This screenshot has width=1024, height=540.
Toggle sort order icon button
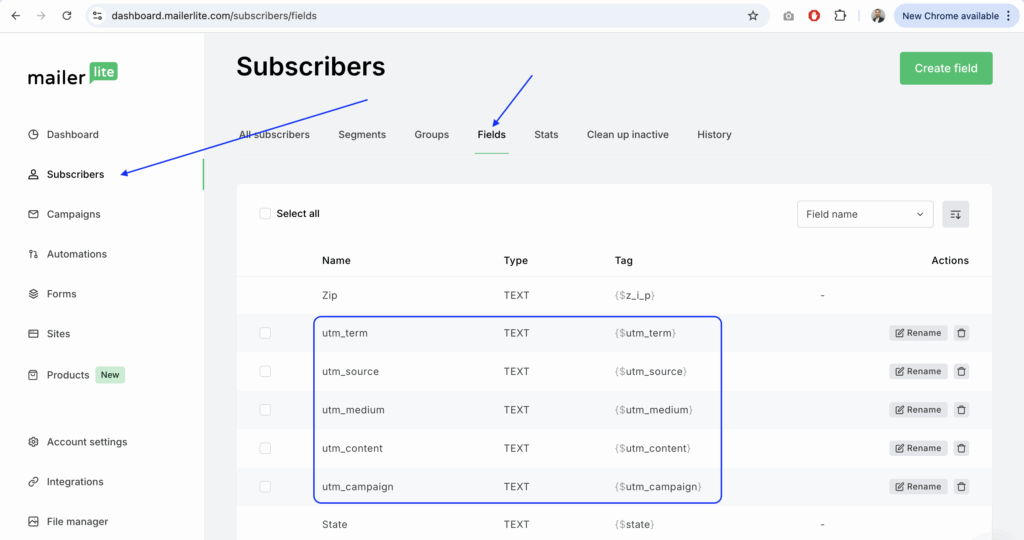[x=955, y=214]
